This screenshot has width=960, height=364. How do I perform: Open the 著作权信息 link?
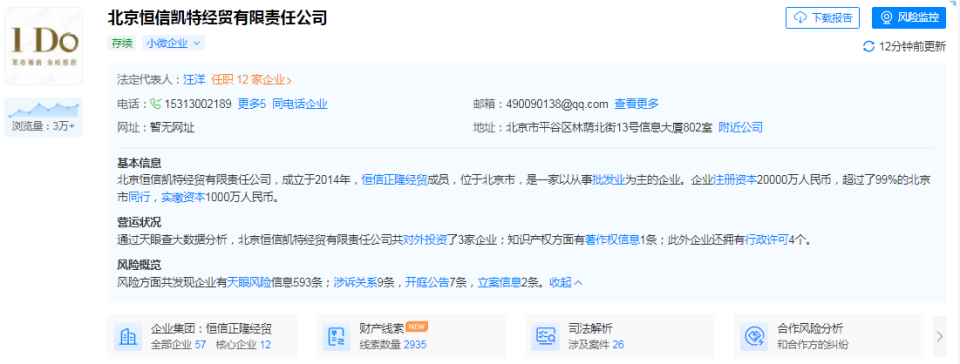tap(612, 240)
